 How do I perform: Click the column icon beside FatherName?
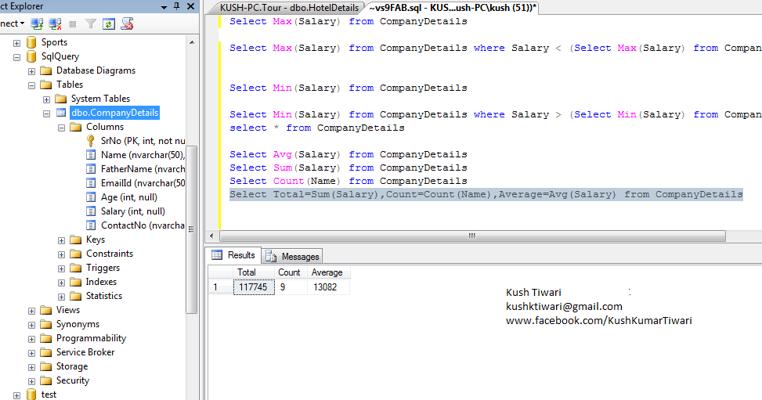(x=90, y=169)
